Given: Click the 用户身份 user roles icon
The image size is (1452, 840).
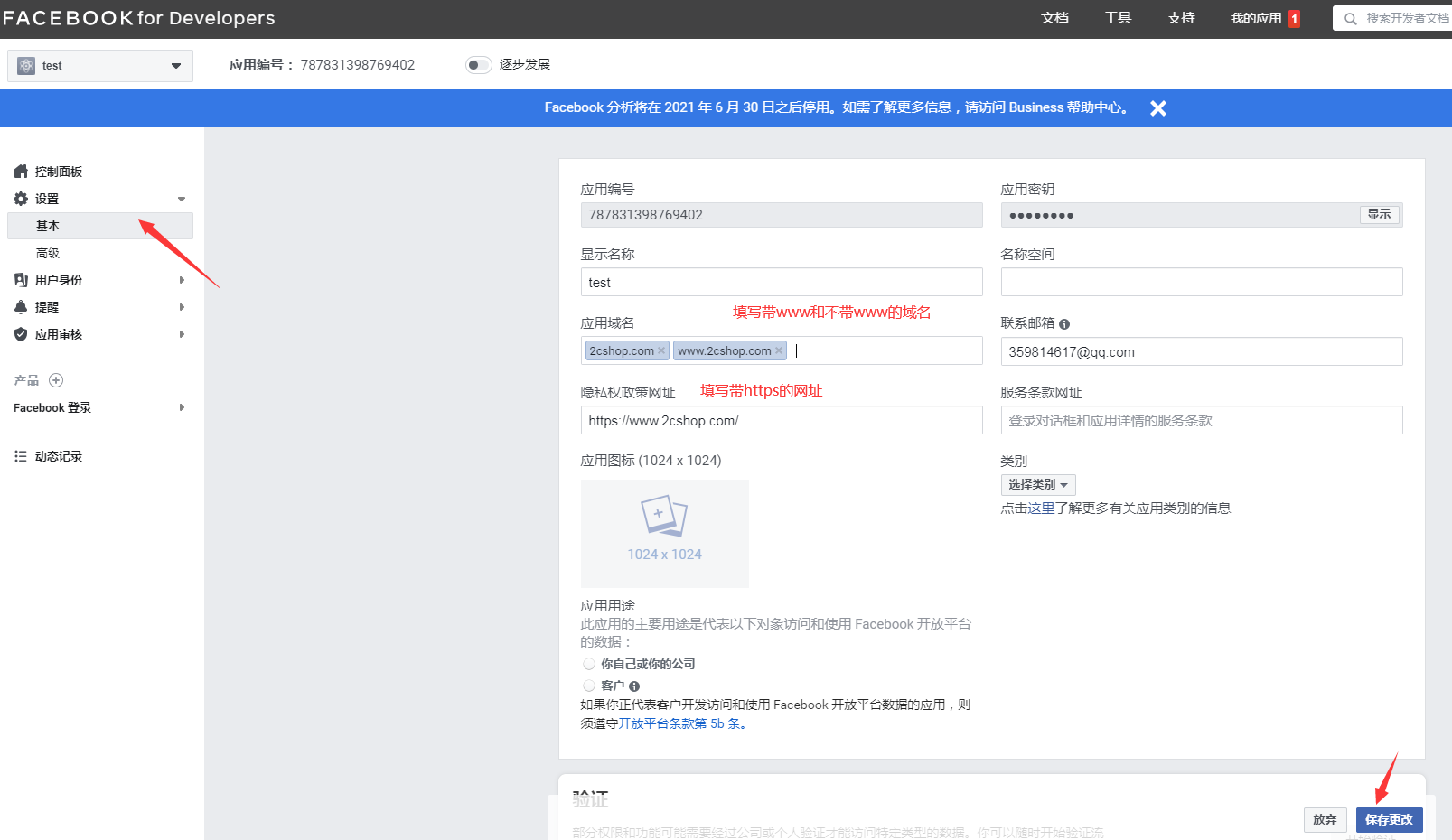Looking at the screenshot, I should pos(21,280).
